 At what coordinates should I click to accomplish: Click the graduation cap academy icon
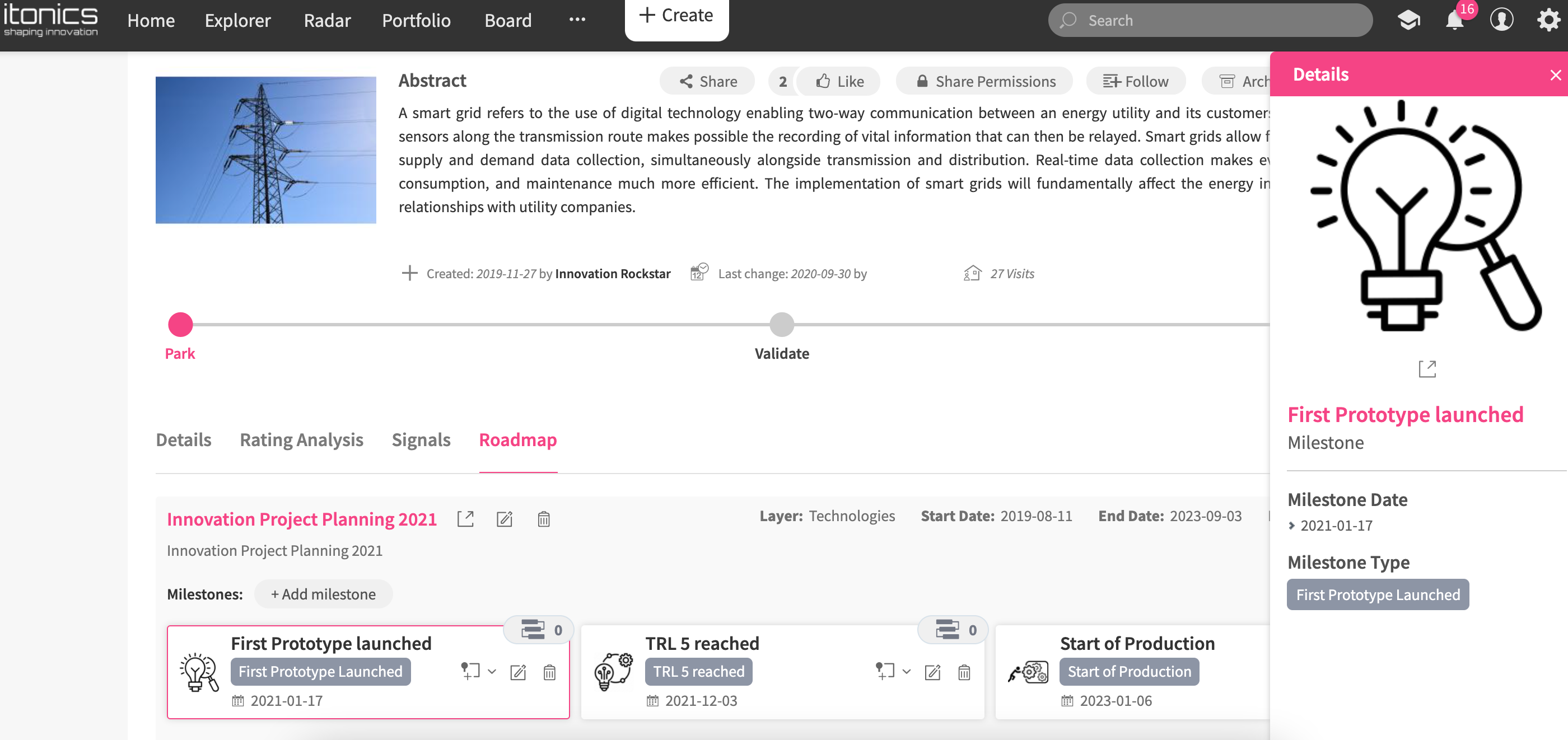(1408, 21)
